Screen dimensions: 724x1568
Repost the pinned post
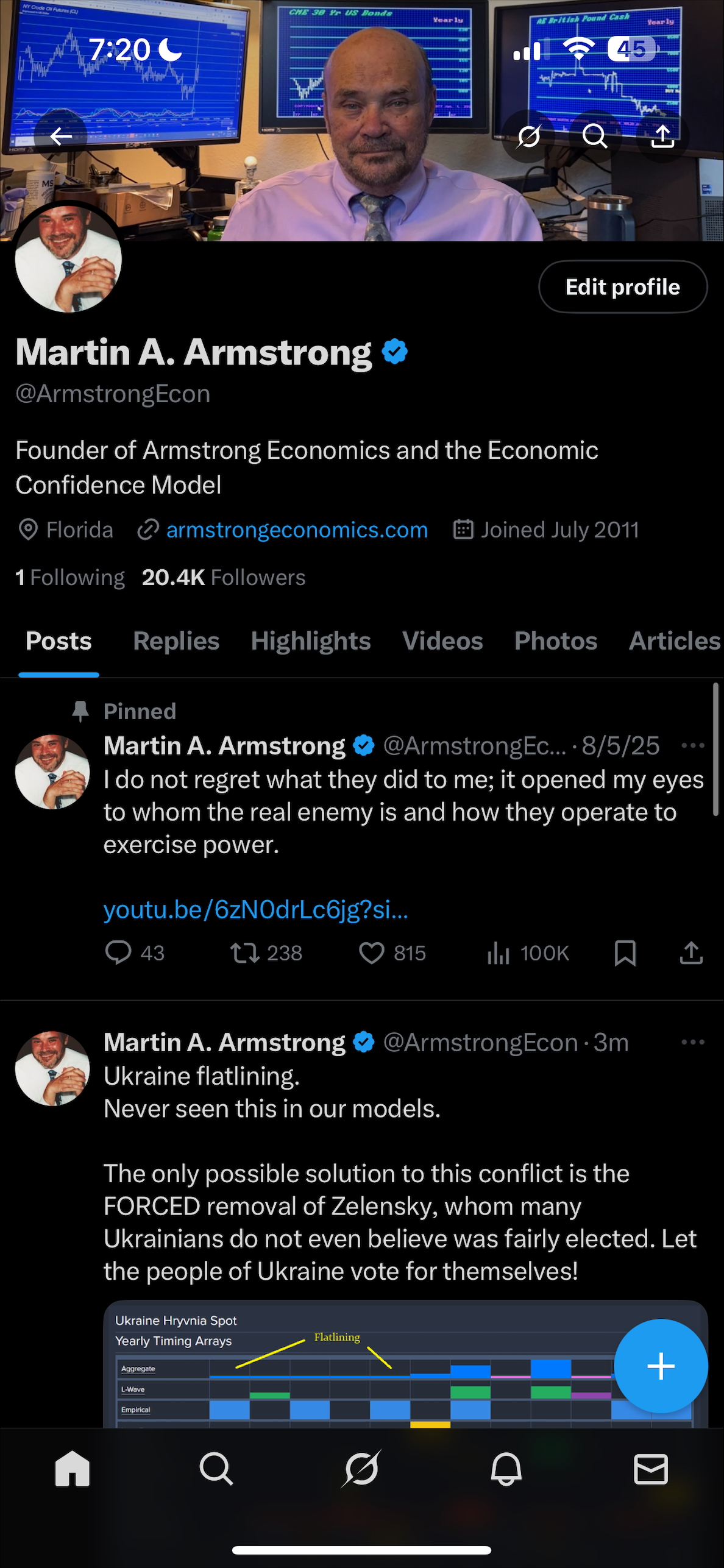click(245, 953)
